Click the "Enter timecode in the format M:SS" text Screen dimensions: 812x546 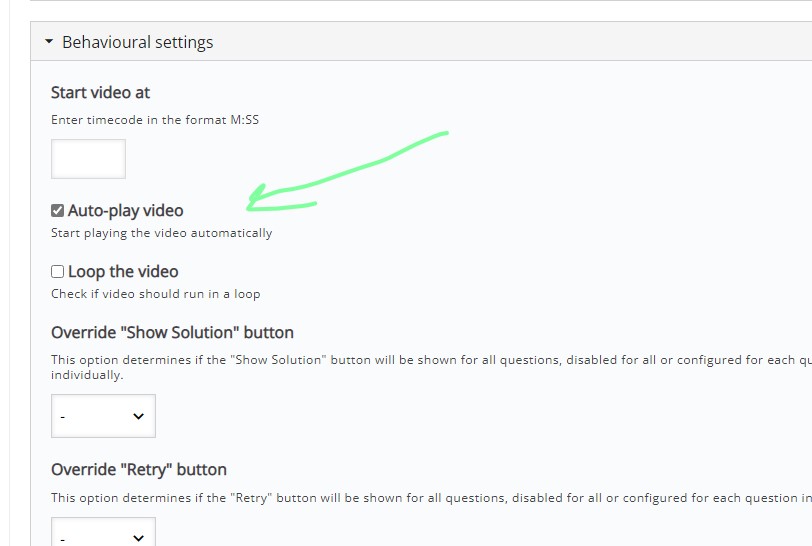point(155,120)
